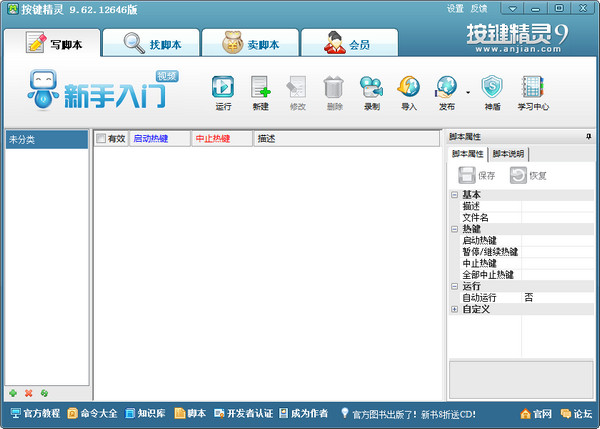This screenshot has height=429, width=600.
Task: Click the 导入 (Import) toolbar icon
Action: 408,88
